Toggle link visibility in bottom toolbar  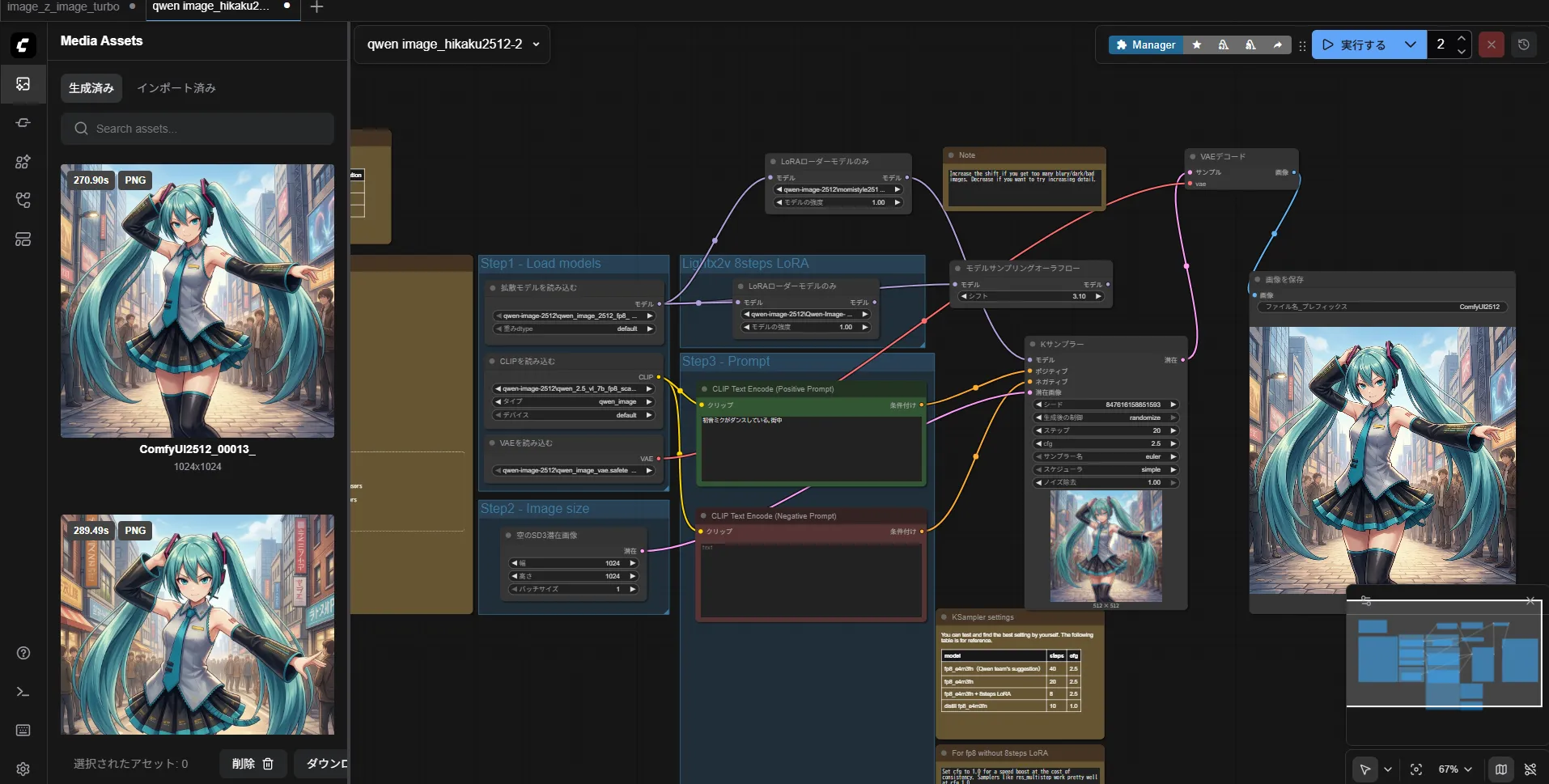pos(1530,769)
